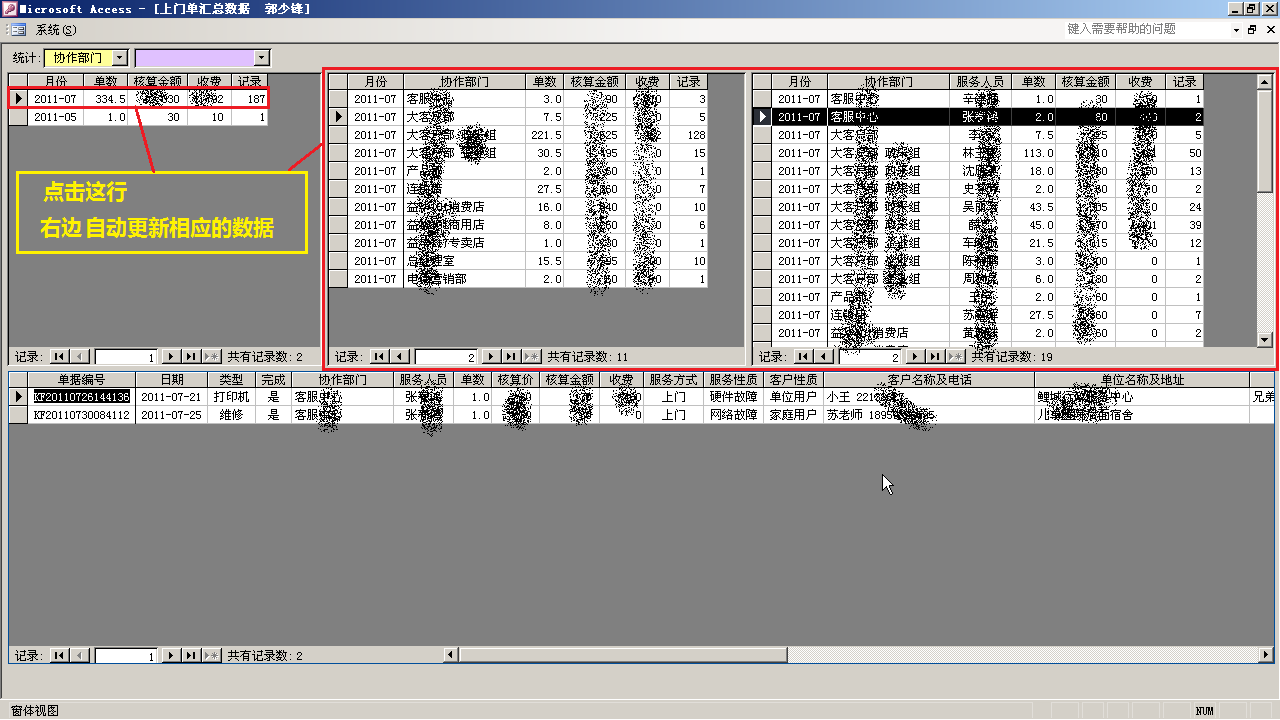Click the 服务人员 column header in right table
The image size is (1280, 720).
[x=979, y=81]
